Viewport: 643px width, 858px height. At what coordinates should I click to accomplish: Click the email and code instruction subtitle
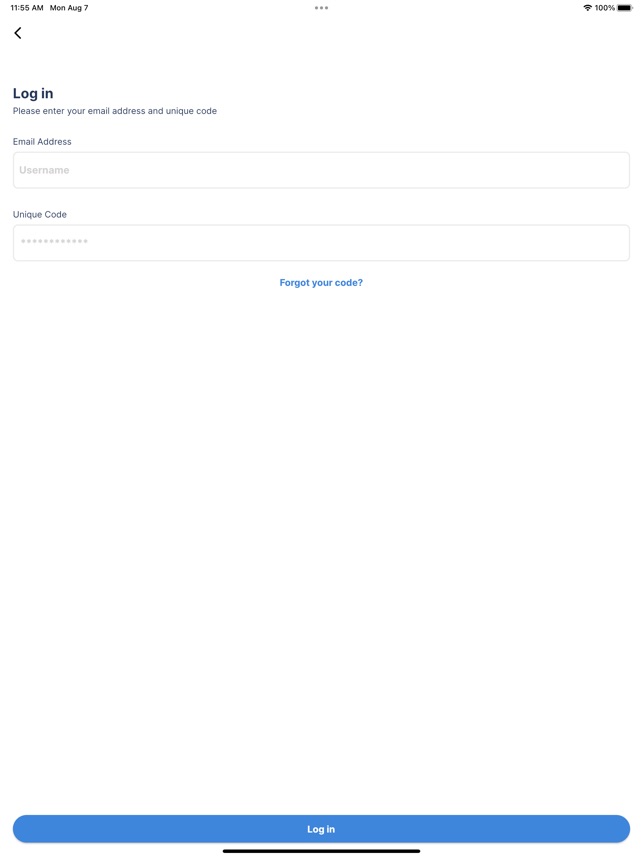(x=116, y=111)
